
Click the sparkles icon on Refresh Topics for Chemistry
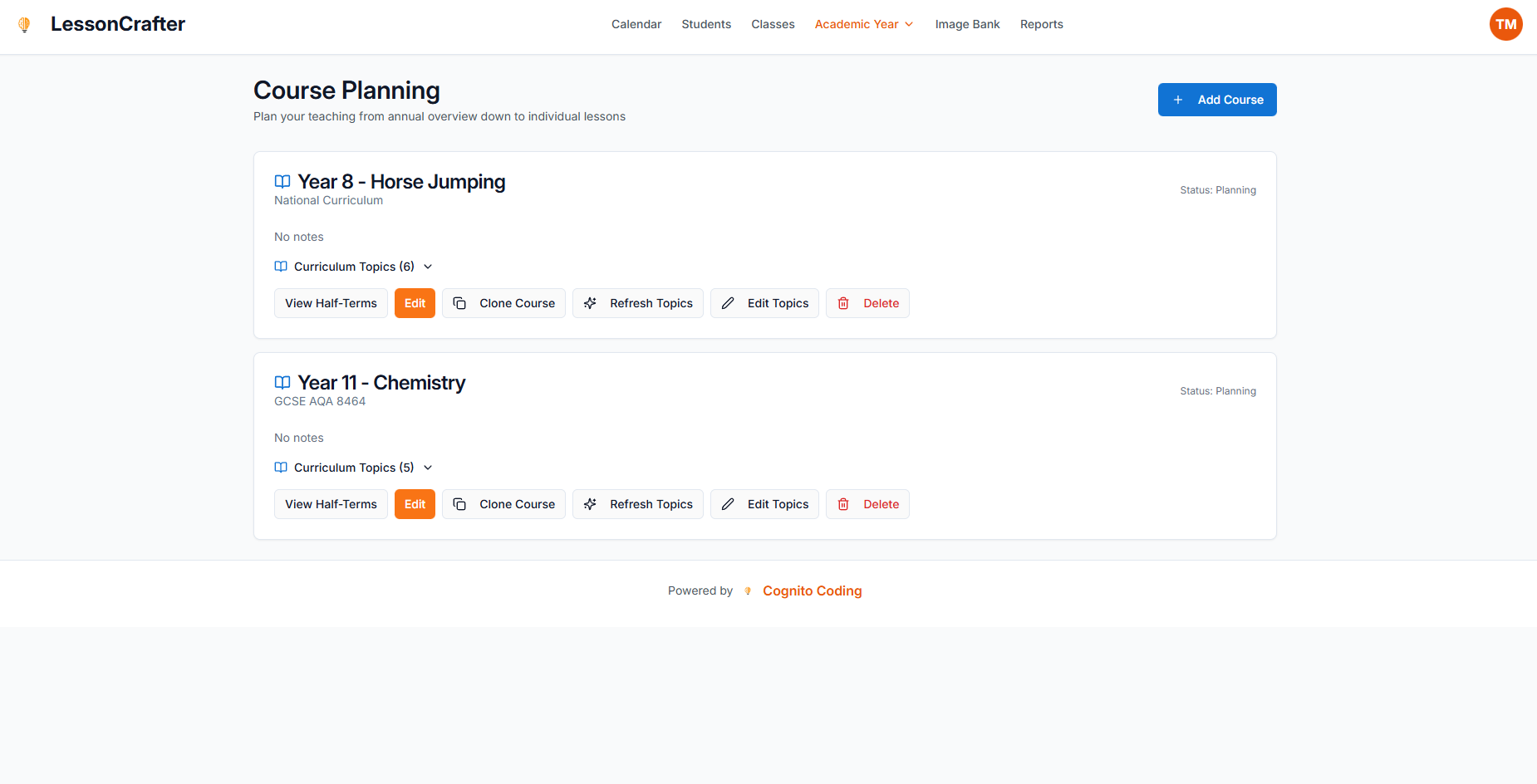point(590,504)
